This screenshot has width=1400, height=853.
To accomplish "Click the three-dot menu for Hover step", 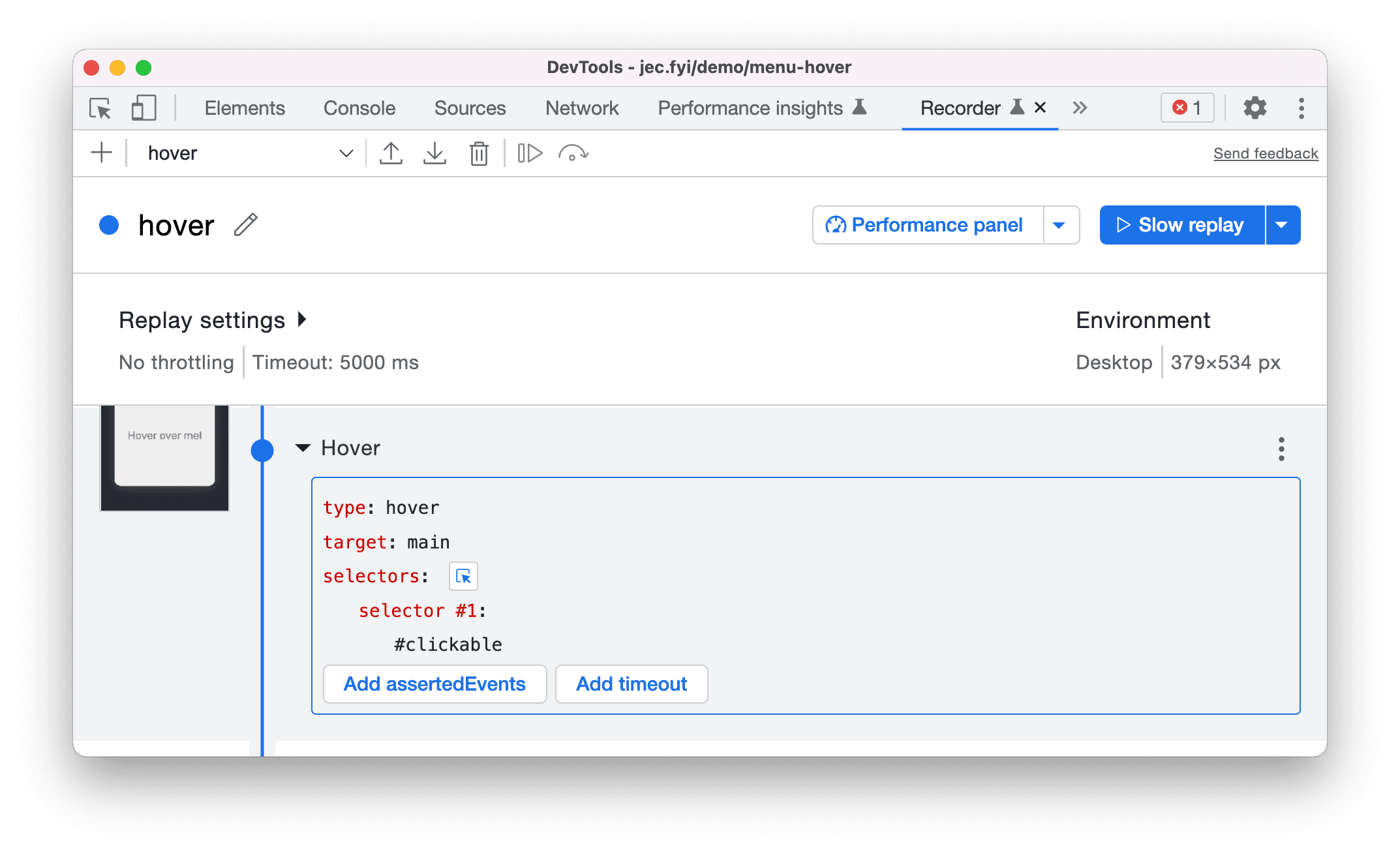I will pyautogui.click(x=1281, y=449).
